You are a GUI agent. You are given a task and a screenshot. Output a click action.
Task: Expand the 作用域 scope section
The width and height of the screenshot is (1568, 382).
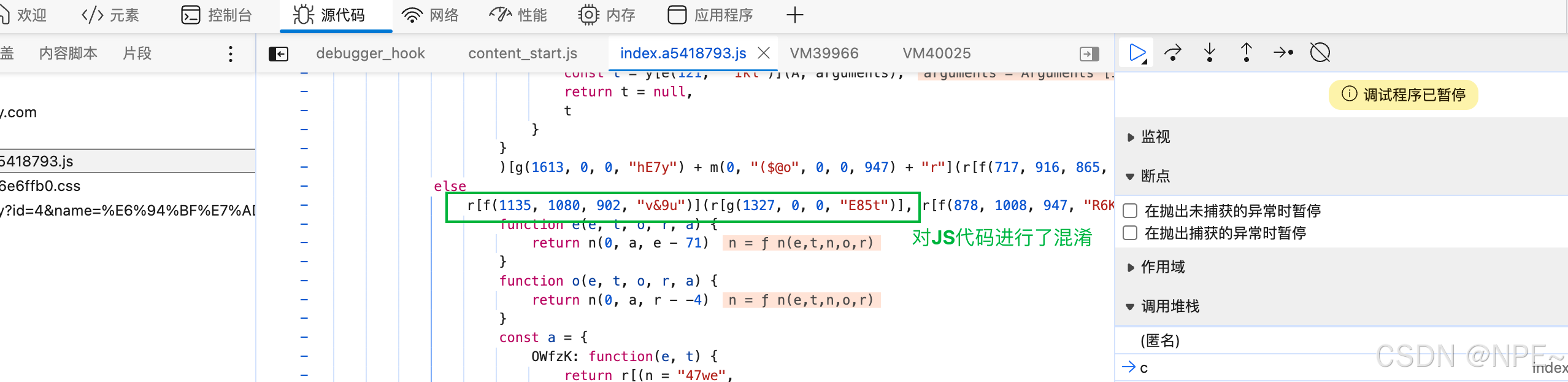click(x=1162, y=267)
